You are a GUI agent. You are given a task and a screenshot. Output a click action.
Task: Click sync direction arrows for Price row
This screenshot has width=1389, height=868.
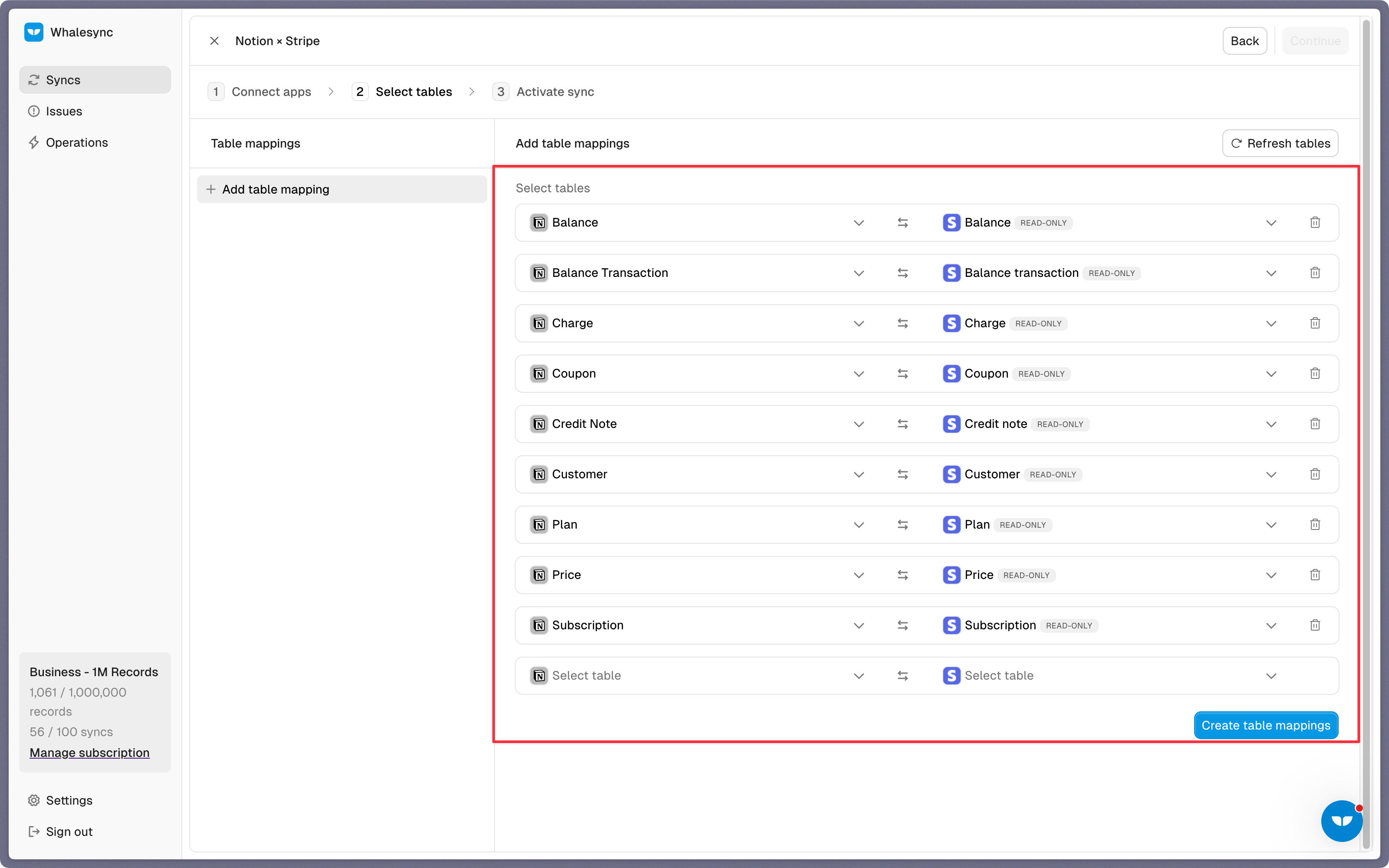(903, 575)
